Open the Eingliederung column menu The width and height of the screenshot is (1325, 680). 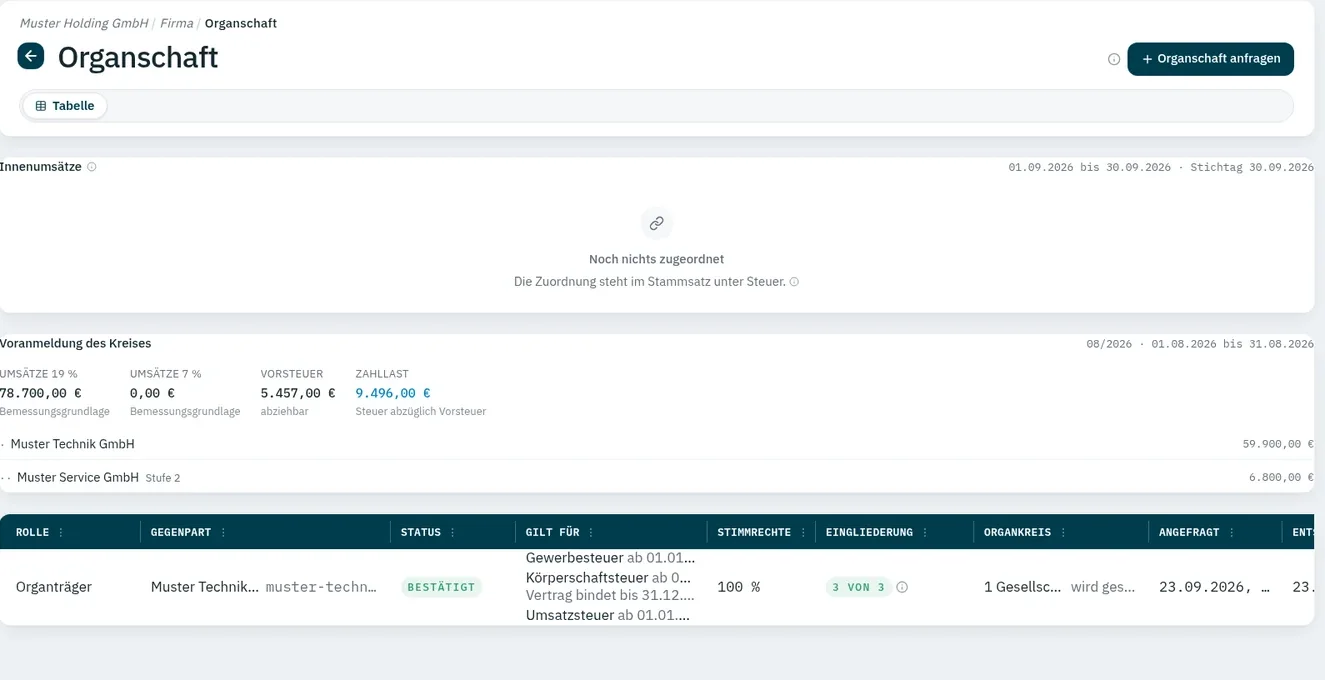tap(925, 533)
